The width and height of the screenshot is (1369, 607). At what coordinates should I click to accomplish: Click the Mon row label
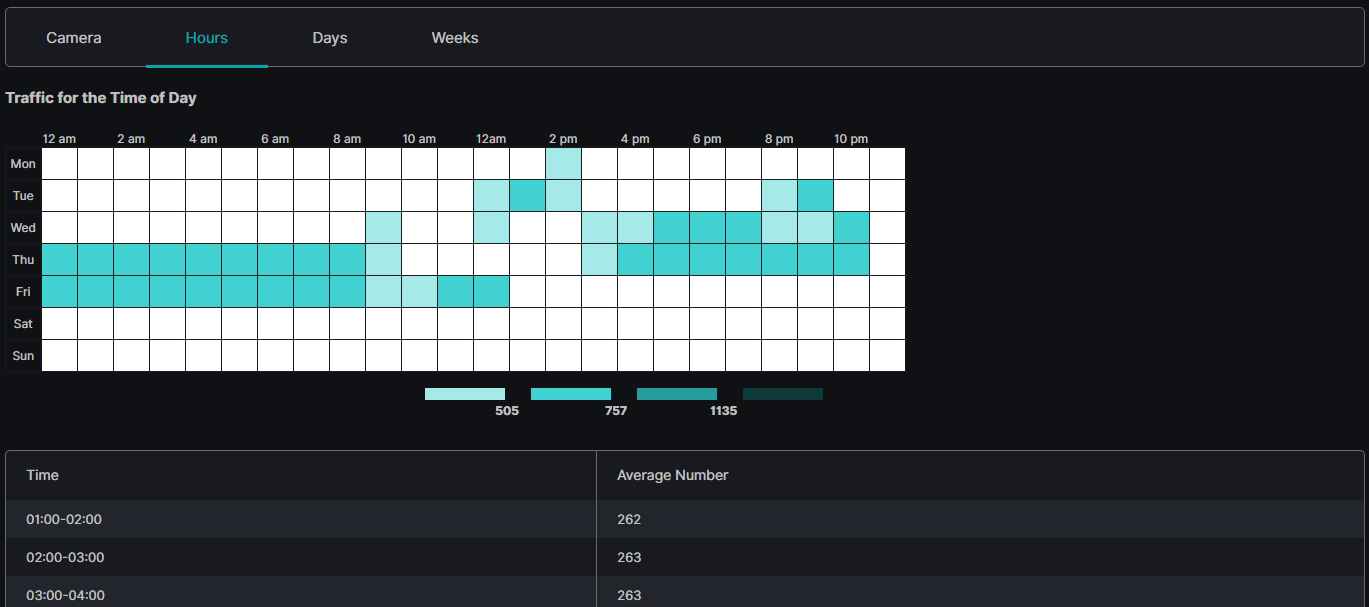coord(23,164)
